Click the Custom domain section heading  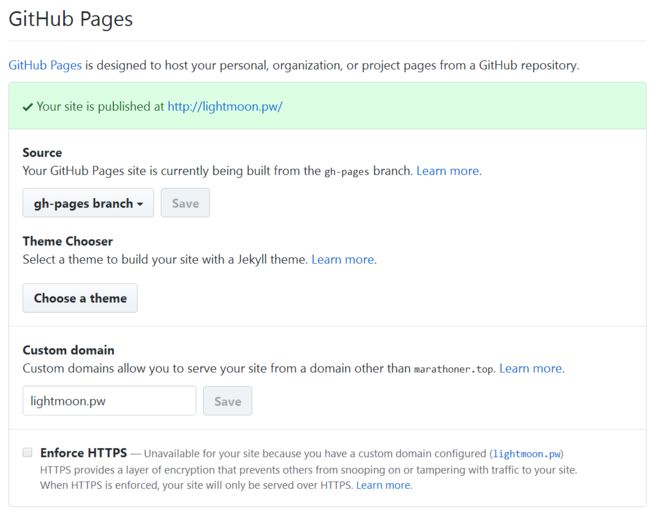68,350
